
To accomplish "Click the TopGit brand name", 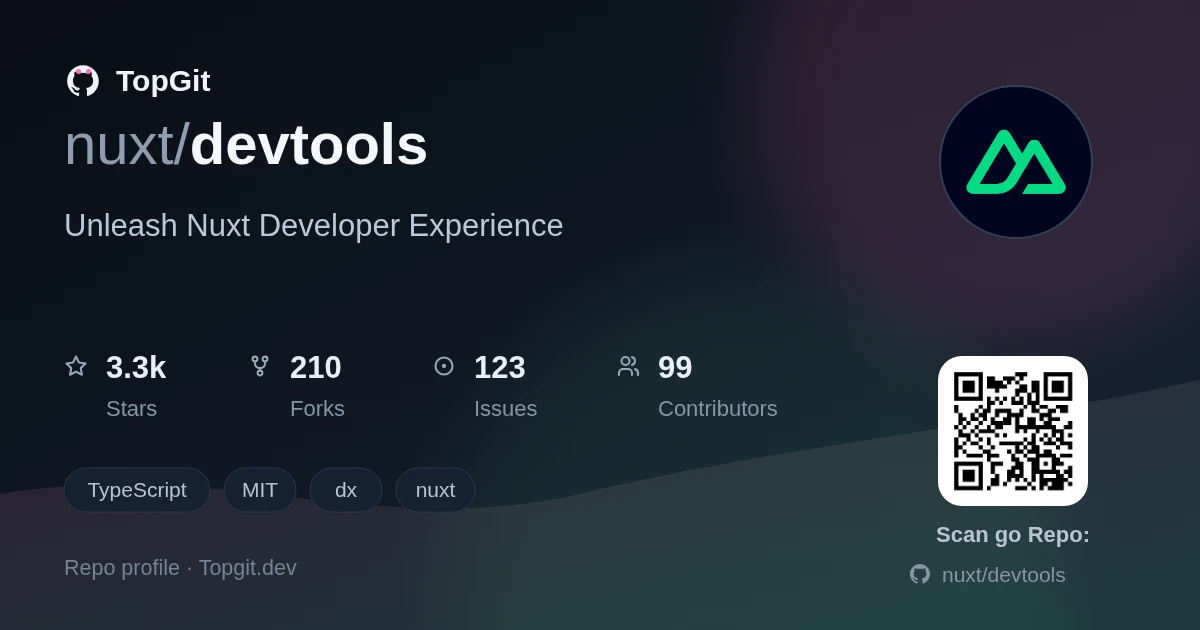I will pos(163,81).
